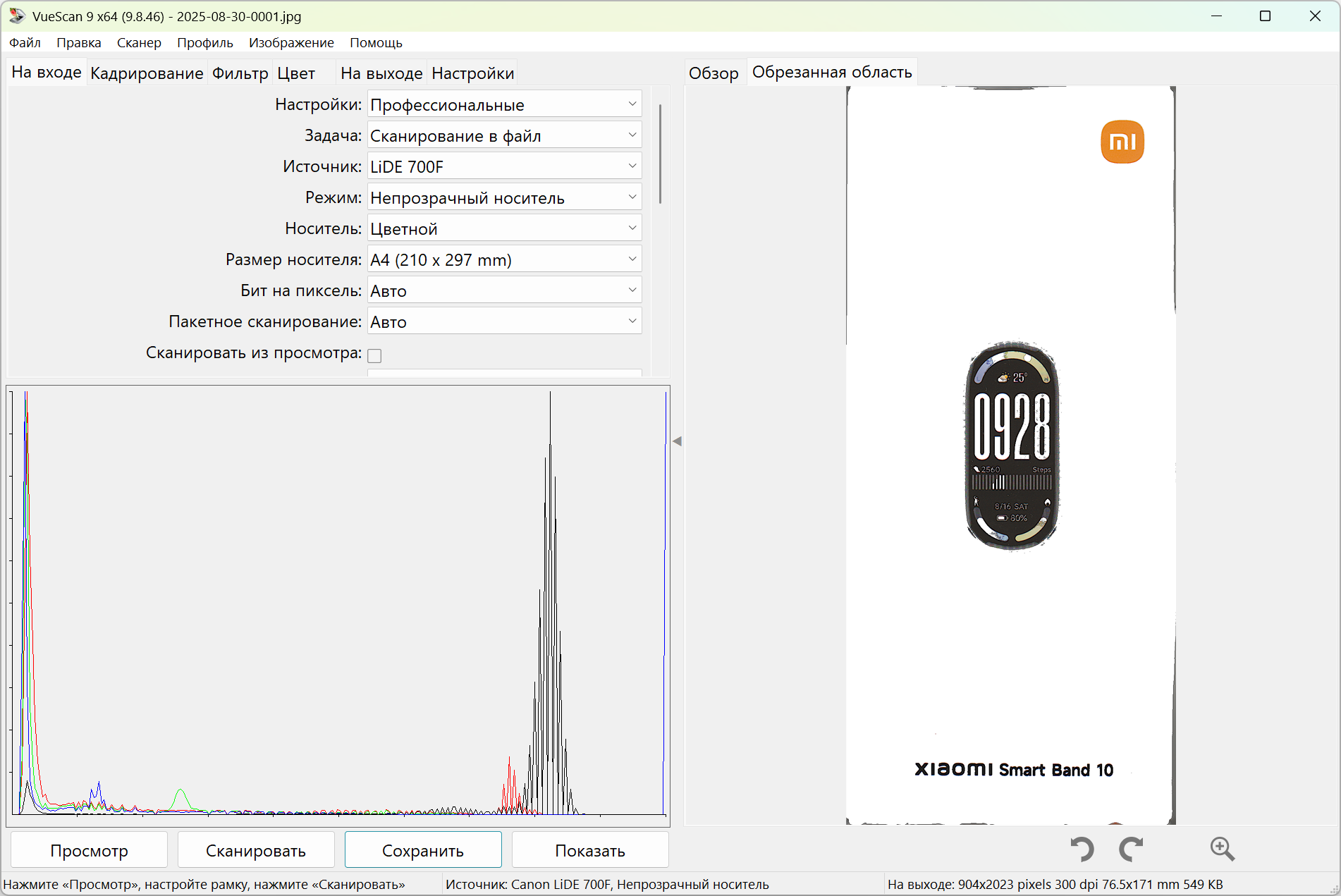The height and width of the screenshot is (896, 1341).
Task: Click the VueScan app icon in title bar
Action: (17, 16)
